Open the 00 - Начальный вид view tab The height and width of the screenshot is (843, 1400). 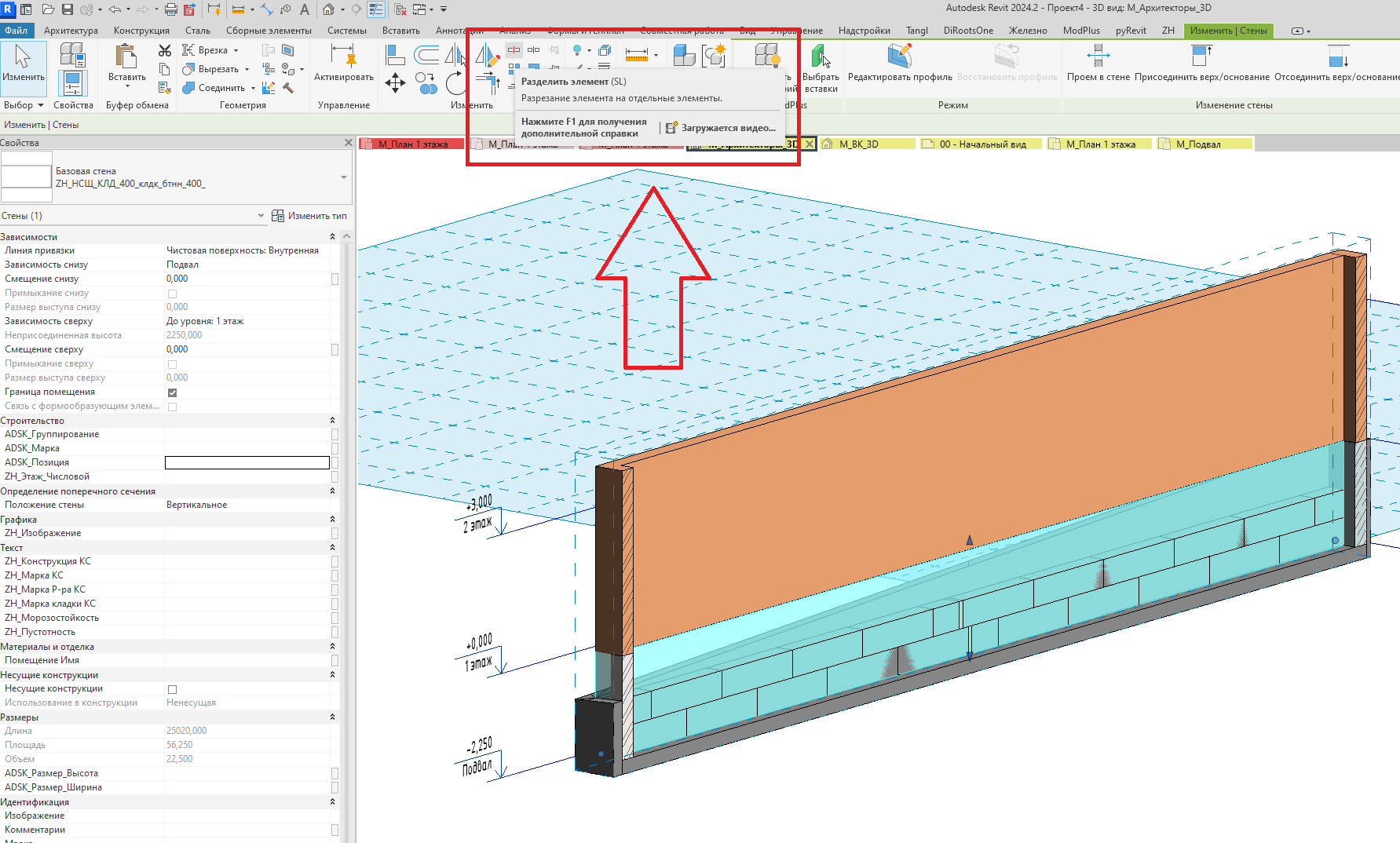(x=982, y=144)
